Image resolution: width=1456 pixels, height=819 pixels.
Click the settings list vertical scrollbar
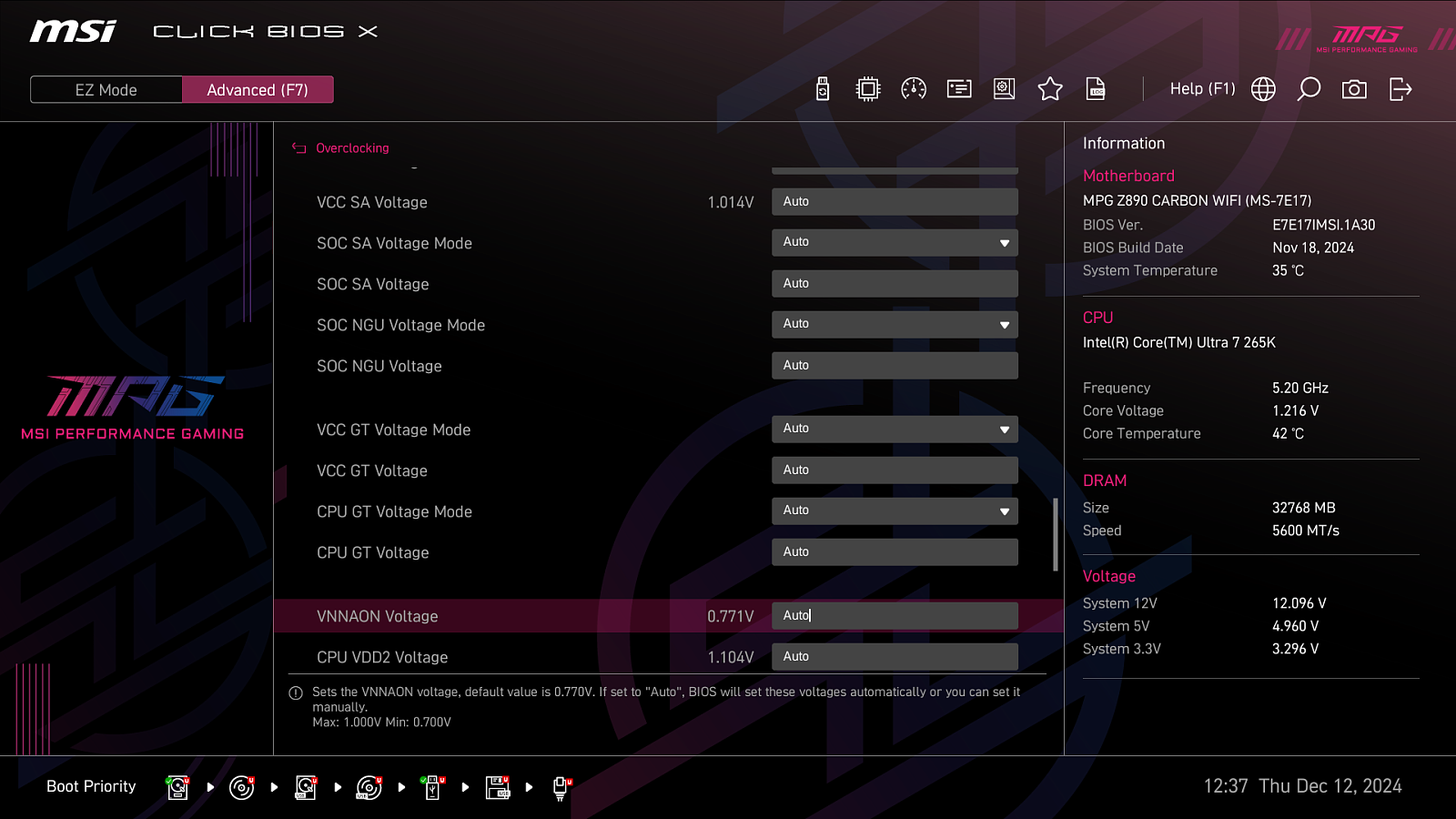1056,534
